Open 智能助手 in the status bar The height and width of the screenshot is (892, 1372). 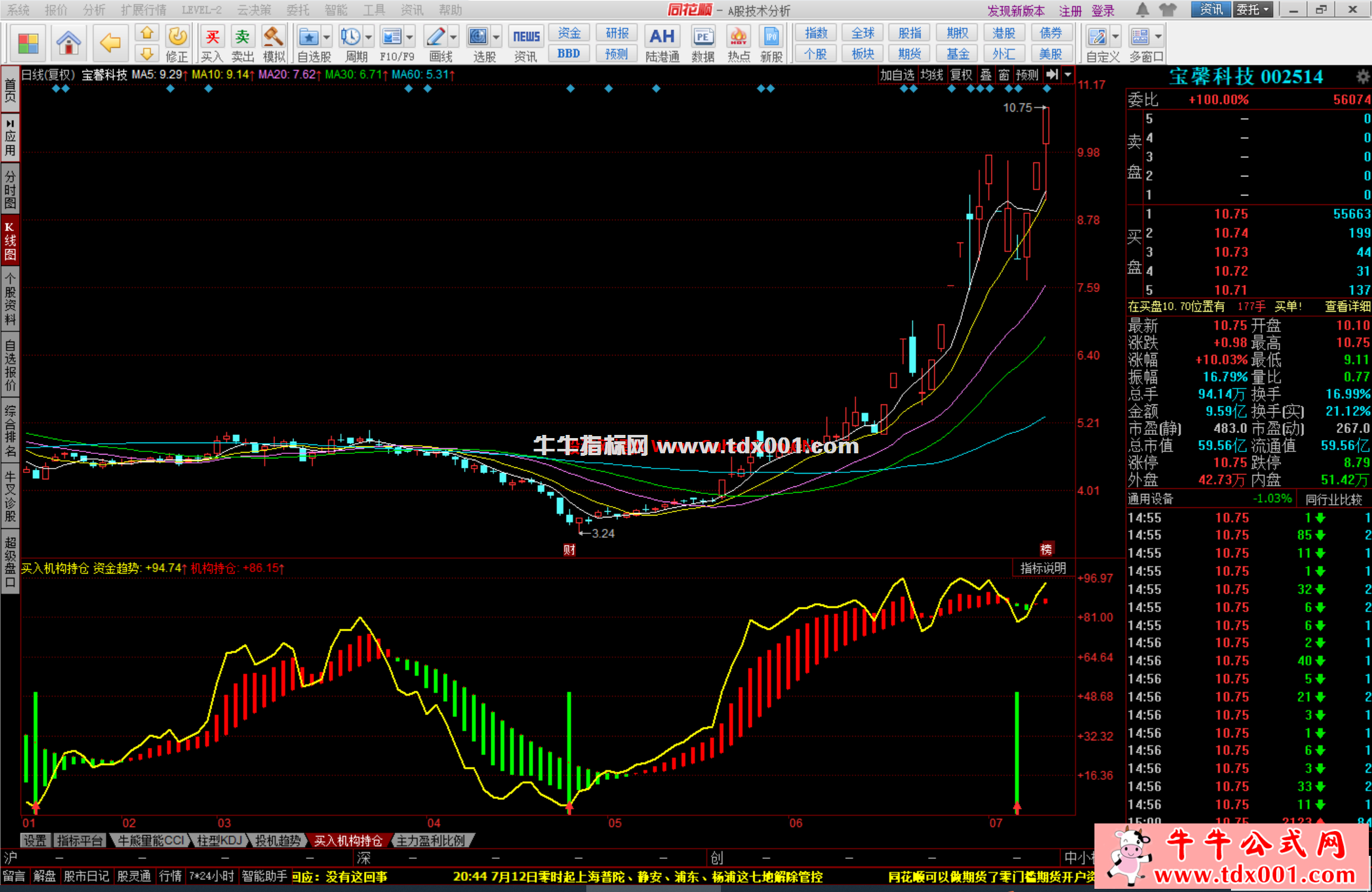tap(265, 876)
